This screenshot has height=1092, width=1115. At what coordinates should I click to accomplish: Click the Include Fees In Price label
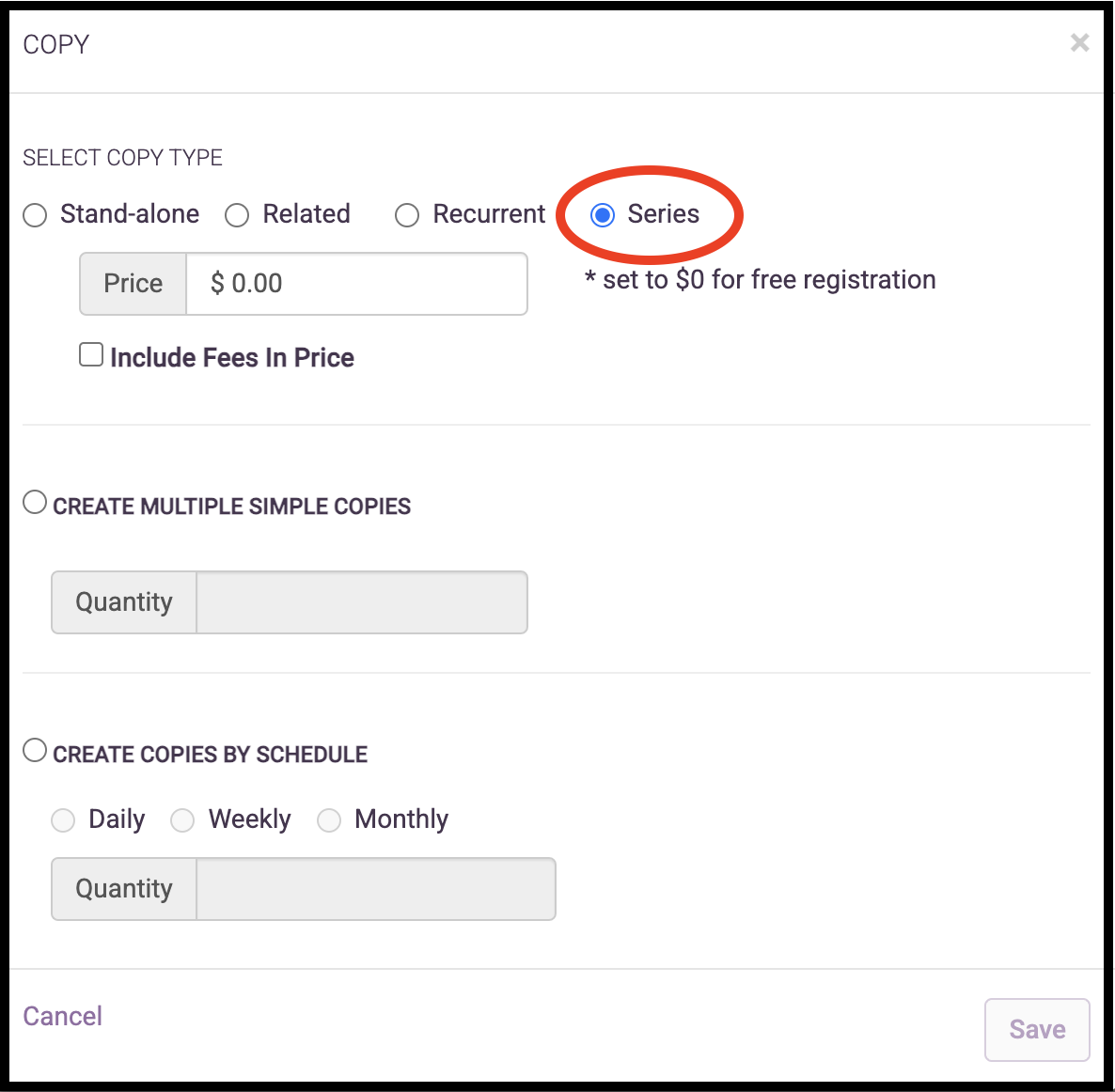tap(232, 357)
